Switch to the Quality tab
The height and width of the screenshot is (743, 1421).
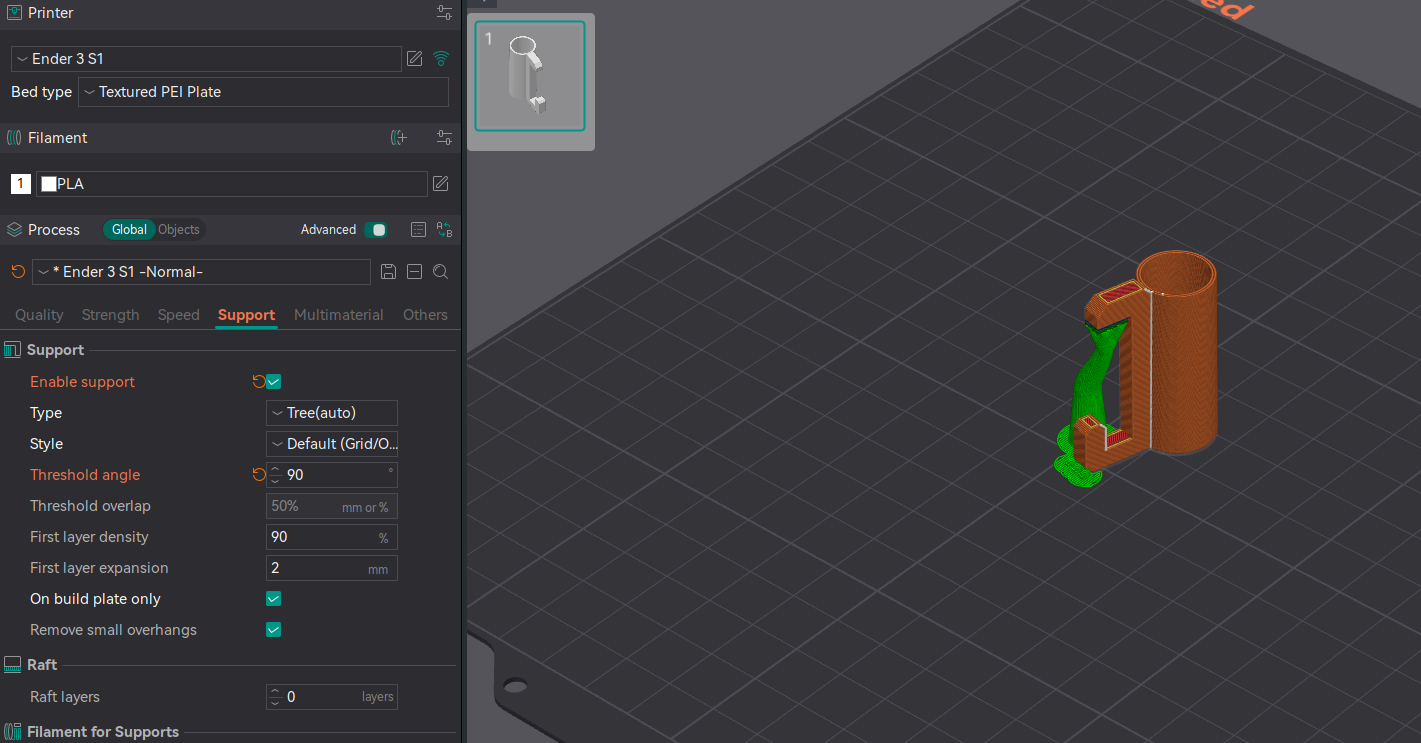(39, 315)
